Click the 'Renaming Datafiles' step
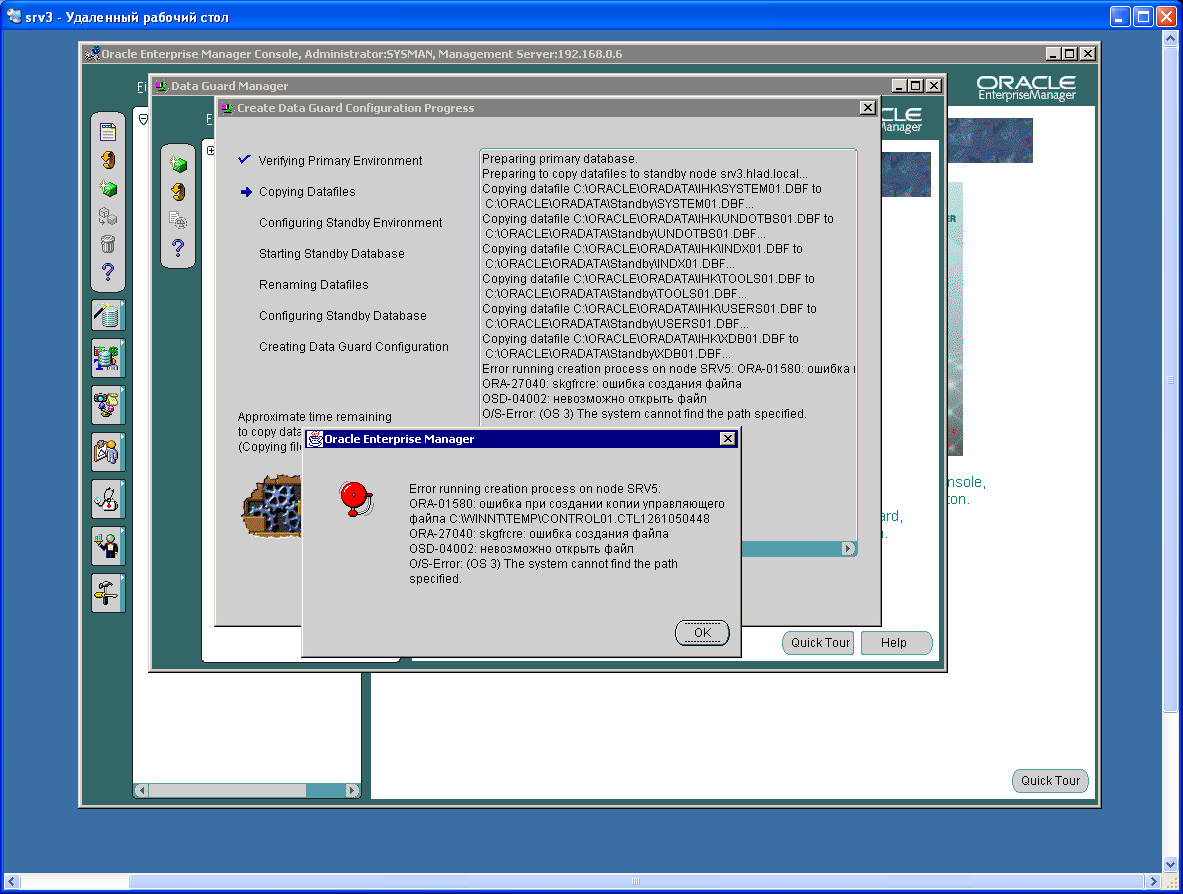Viewport: 1183px width, 894px height. [x=314, y=284]
